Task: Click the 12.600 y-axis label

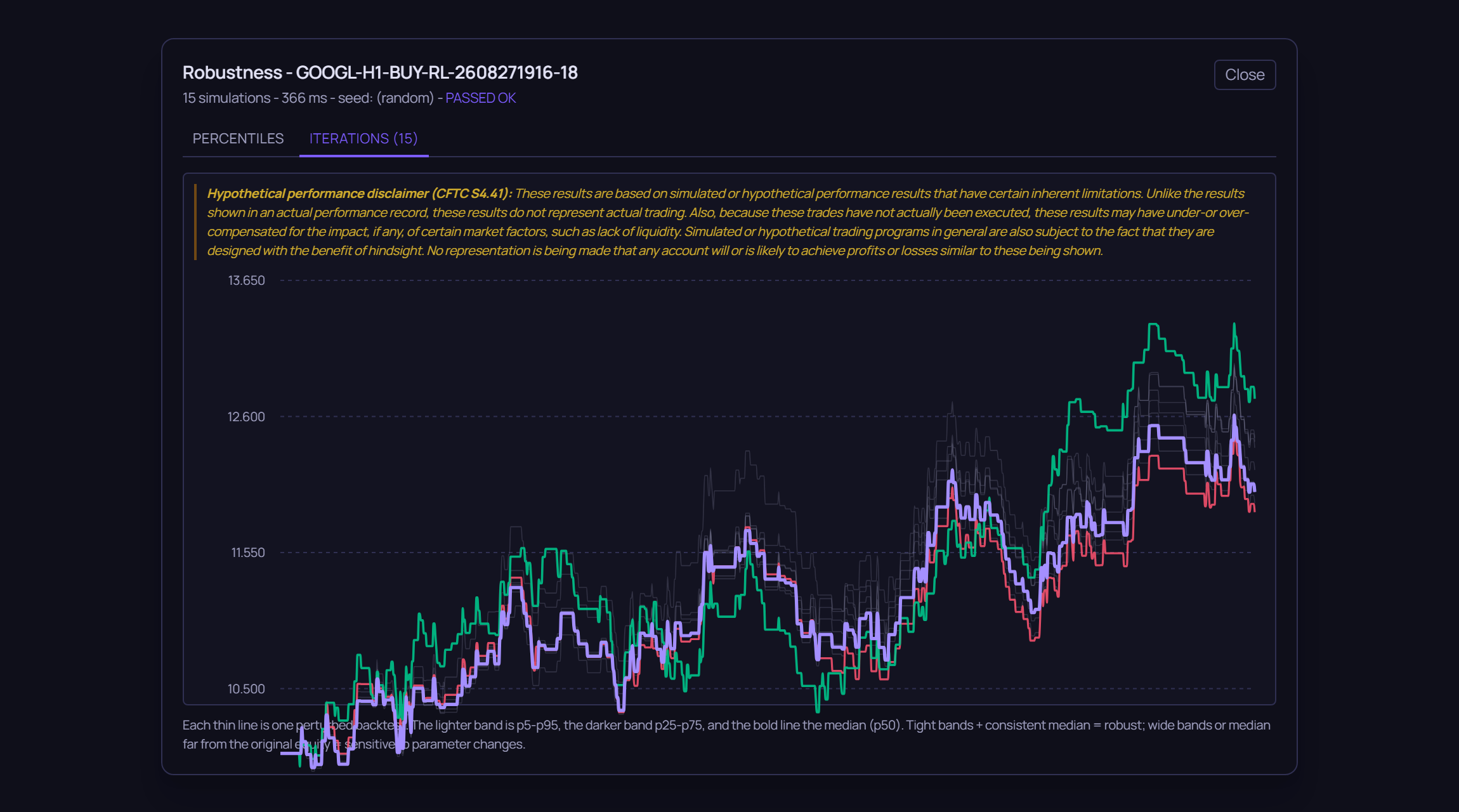Action: (246, 417)
